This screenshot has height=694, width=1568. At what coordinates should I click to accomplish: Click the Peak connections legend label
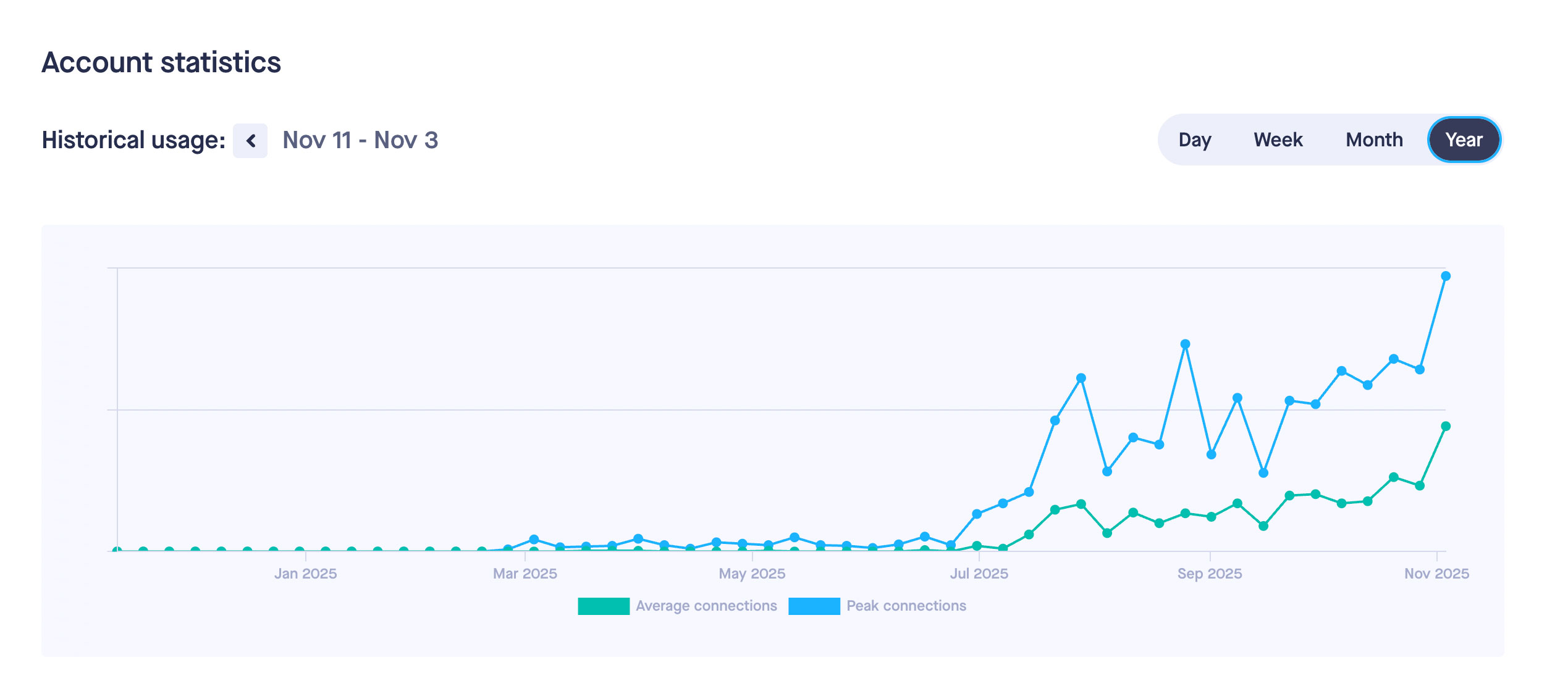[x=906, y=606]
